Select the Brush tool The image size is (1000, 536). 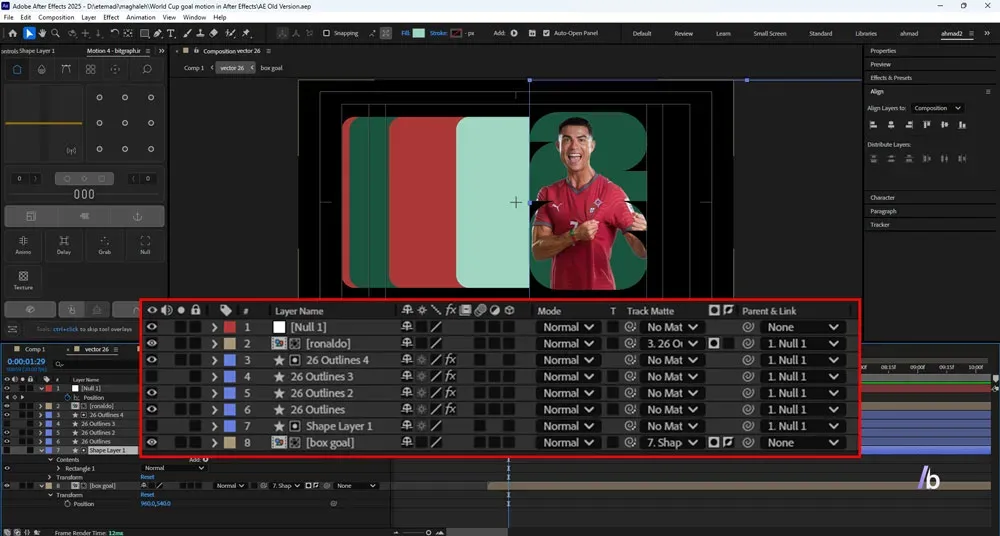point(188,33)
